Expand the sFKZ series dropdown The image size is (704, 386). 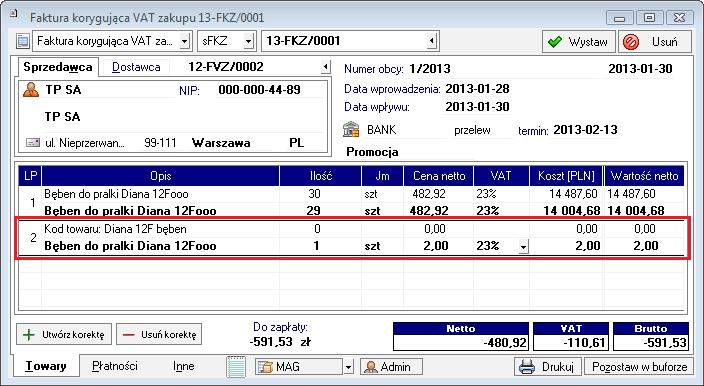[248, 41]
